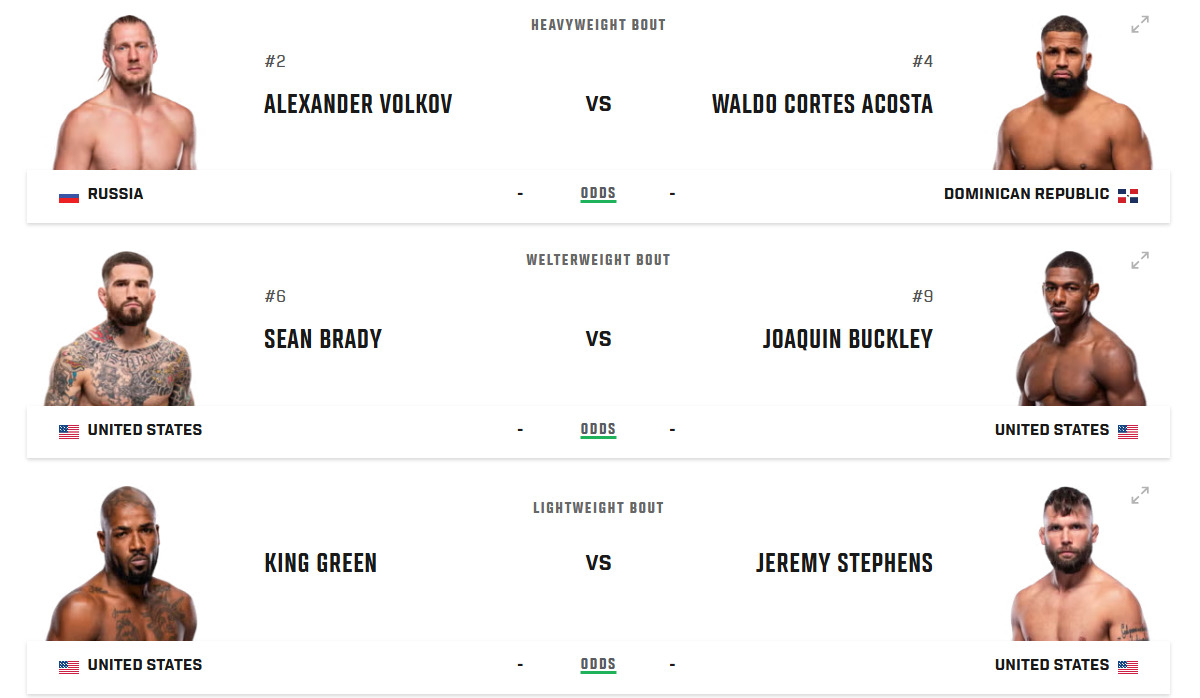Click the Dominican Republic flag icon
Screen dimensions: 1200x698
tap(1128, 195)
